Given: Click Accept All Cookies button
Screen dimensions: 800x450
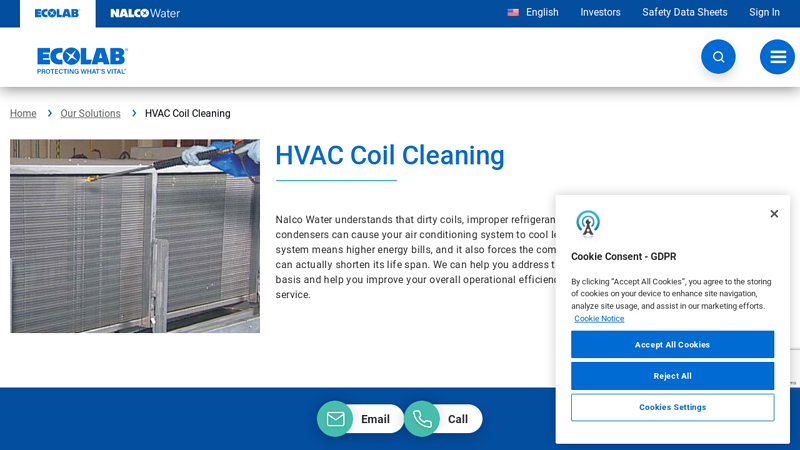Looking at the screenshot, I should (x=672, y=344).
